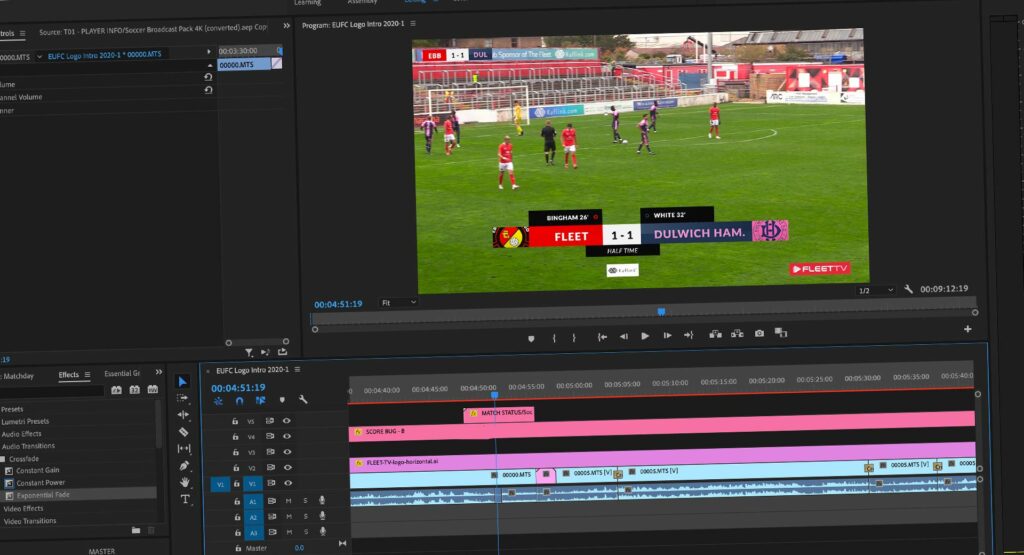Choose the Ripple Edit tool
This screenshot has width=1024, height=555.
click(183, 415)
